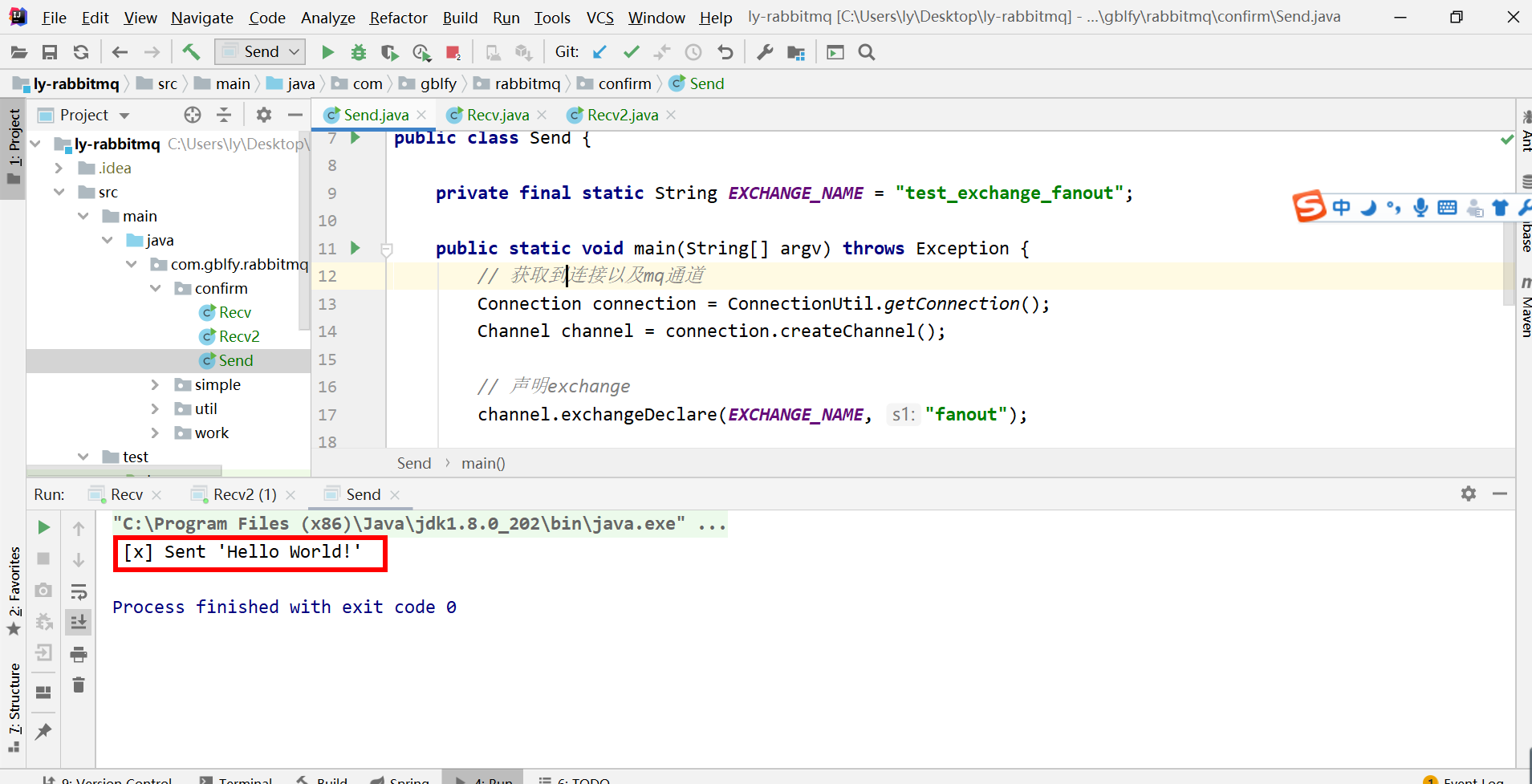This screenshot has width=1532, height=784.
Task: Open the Refactor menu
Action: pyautogui.click(x=398, y=18)
